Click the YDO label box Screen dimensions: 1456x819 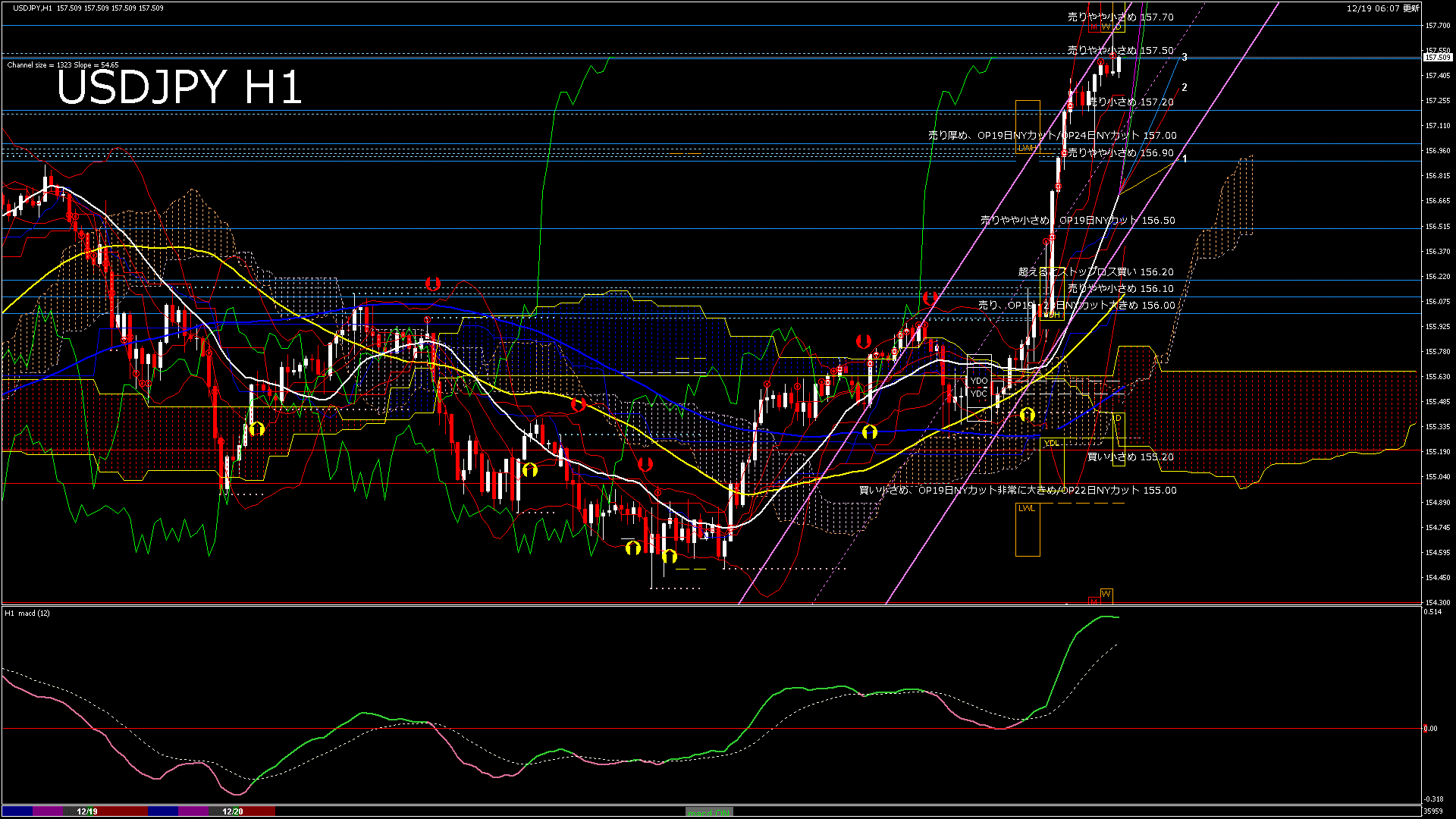point(978,381)
